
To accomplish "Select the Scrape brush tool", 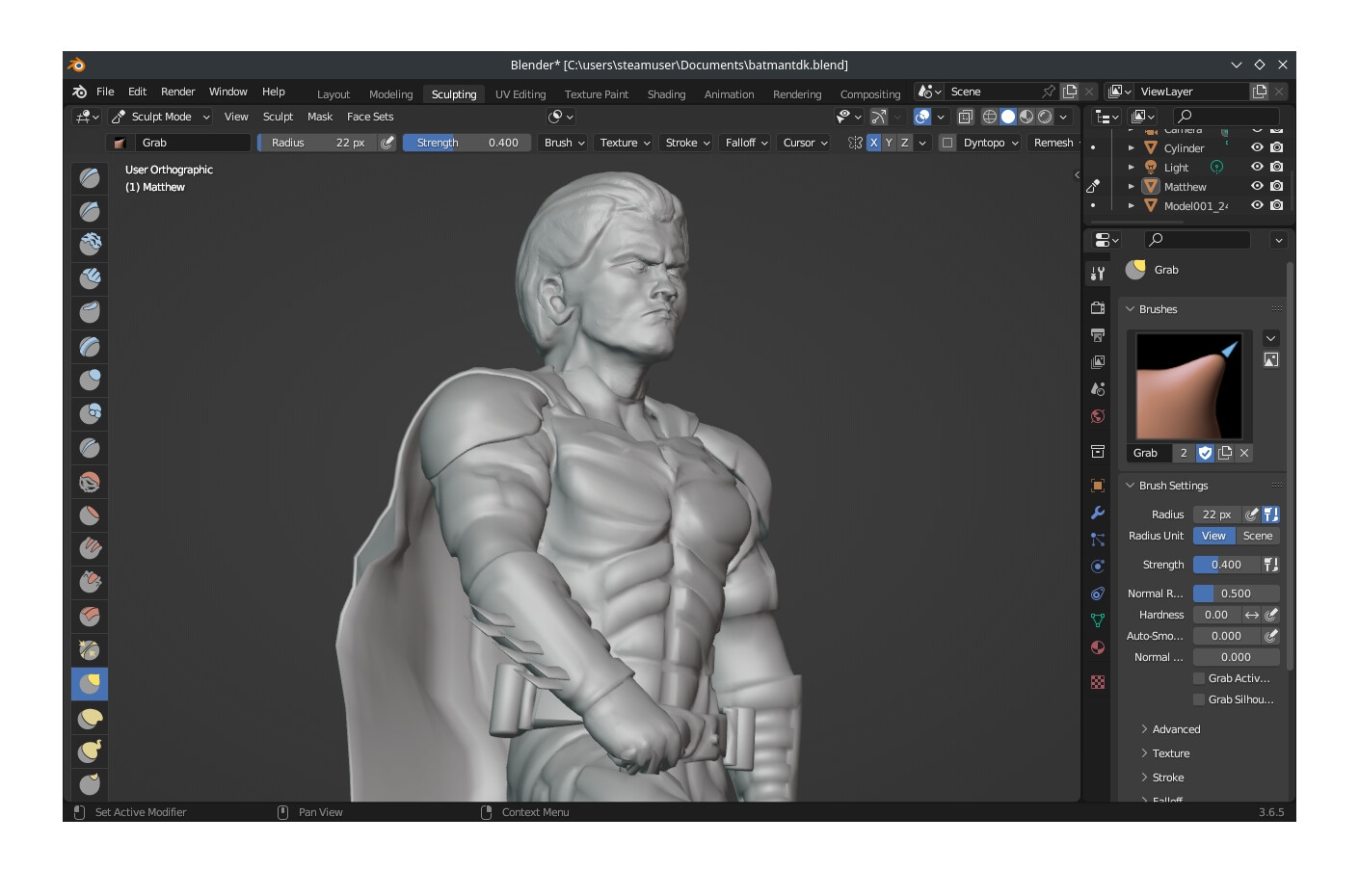I will [90, 582].
